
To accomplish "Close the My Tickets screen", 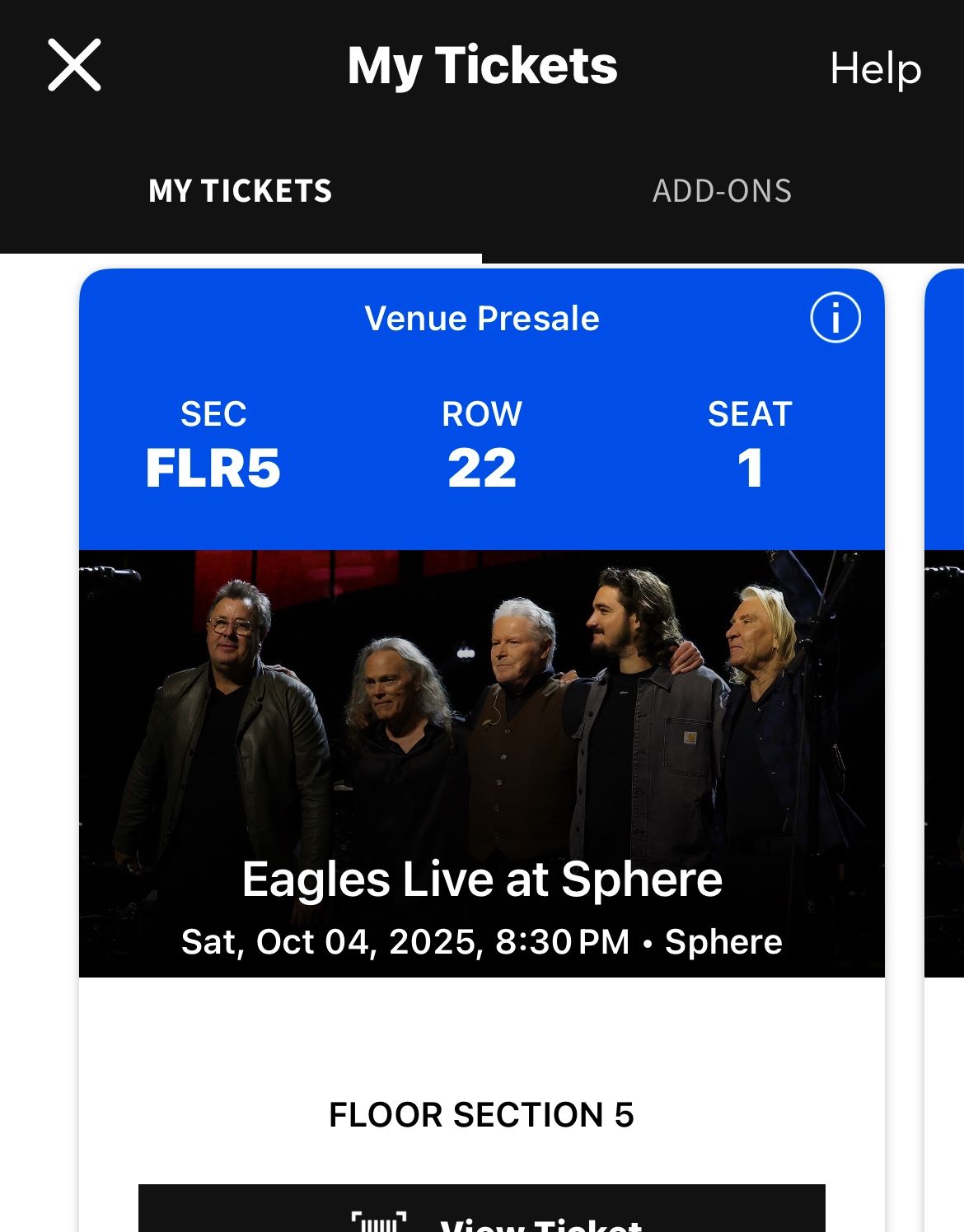I will coord(74,65).
